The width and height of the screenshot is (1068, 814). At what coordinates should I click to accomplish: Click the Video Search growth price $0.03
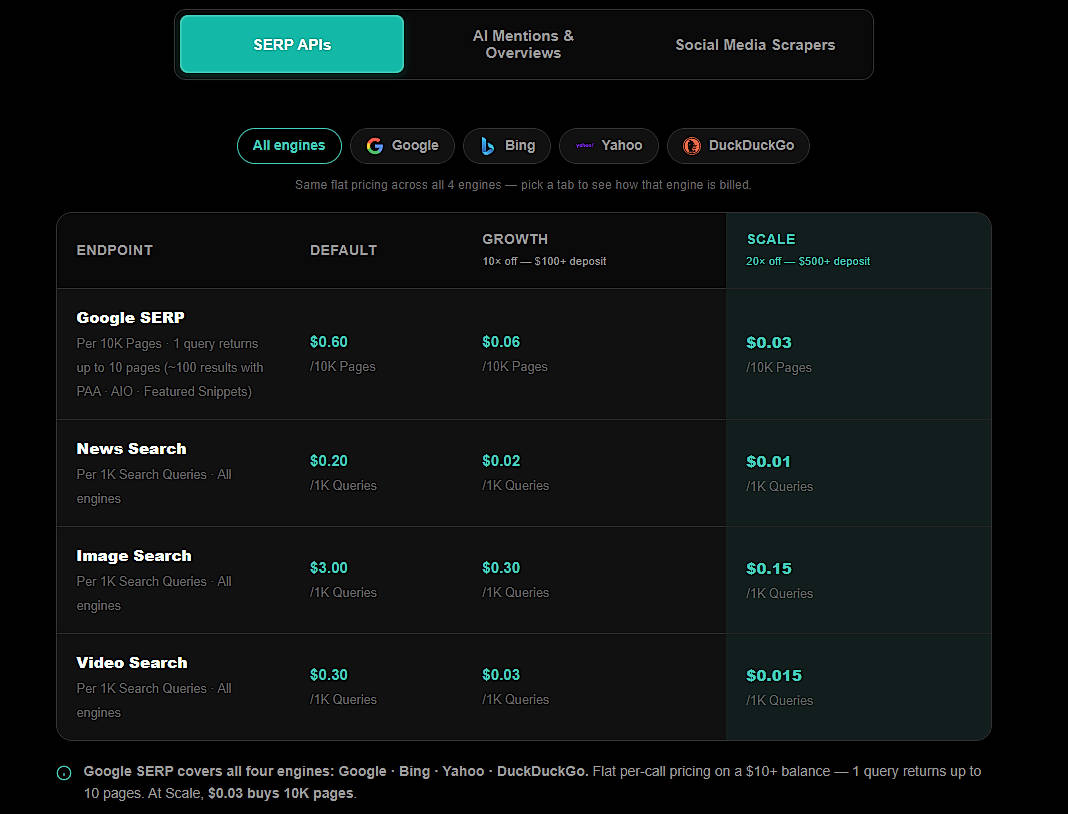[501, 675]
